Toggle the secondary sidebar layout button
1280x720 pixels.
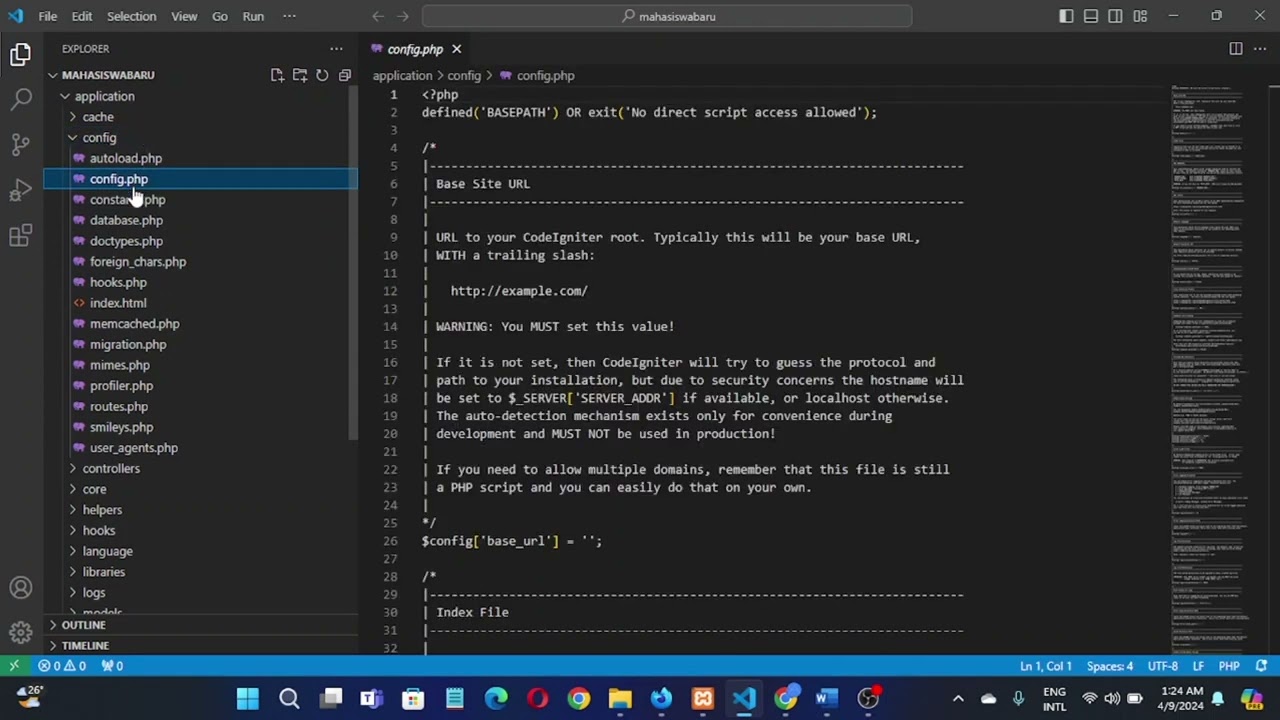pyautogui.click(x=1115, y=16)
